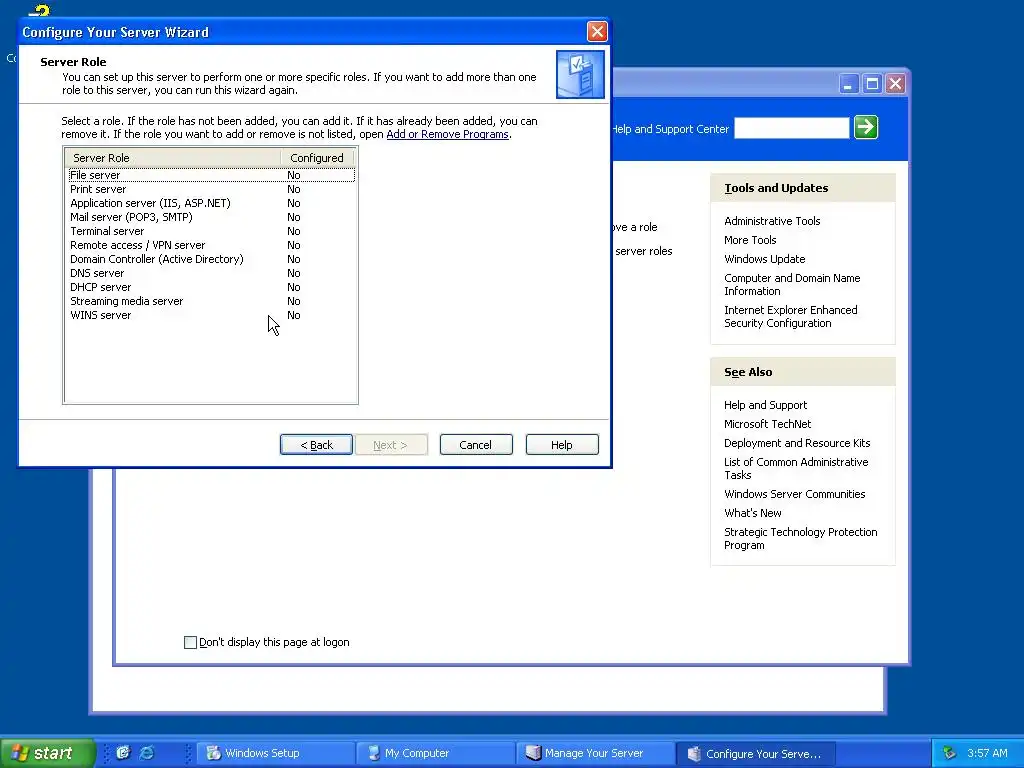Open Computer and Domain Name Information

[x=792, y=285]
